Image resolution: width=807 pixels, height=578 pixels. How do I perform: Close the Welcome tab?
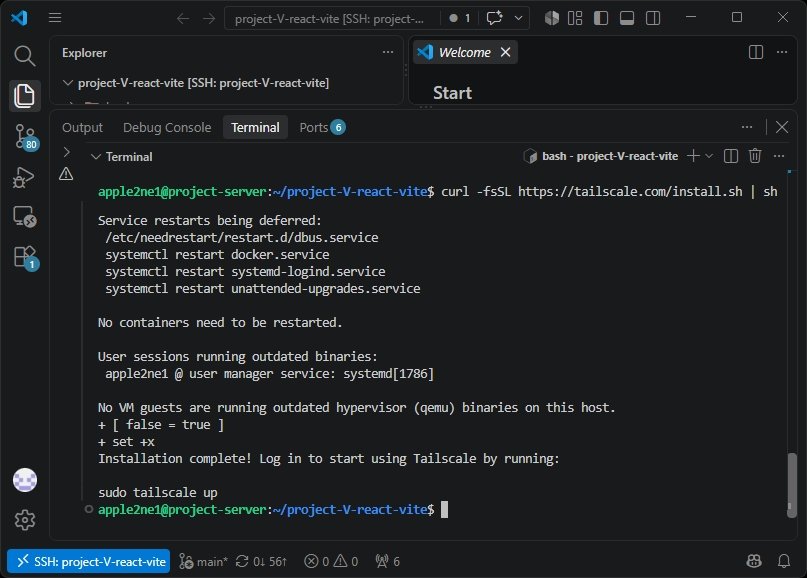pyautogui.click(x=505, y=52)
